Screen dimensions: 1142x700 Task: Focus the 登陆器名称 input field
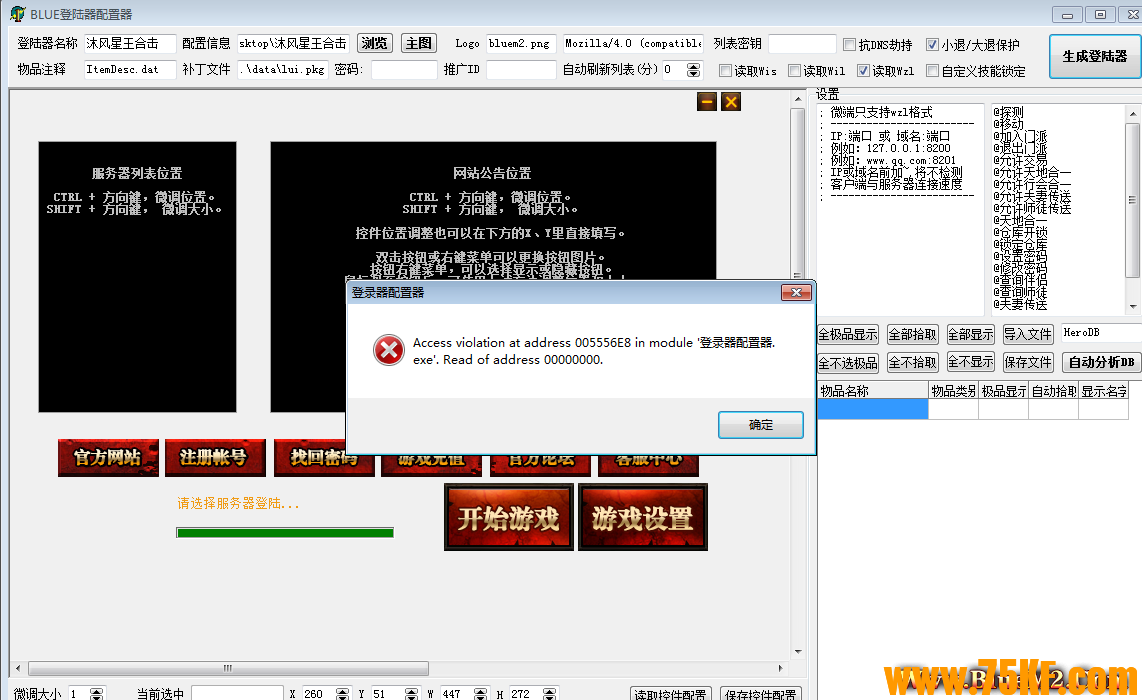(130, 44)
